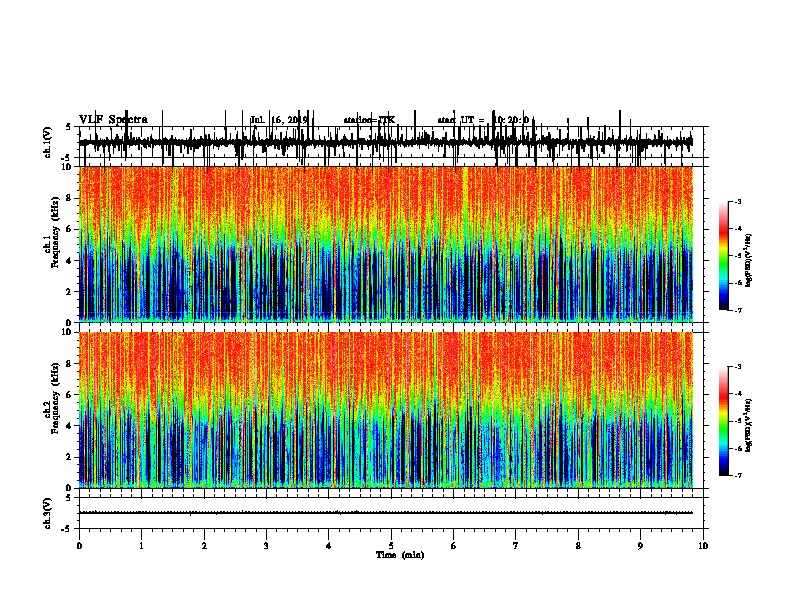Click the "3" tick on the time axis
Viewport: 792px width, 612px height.
coord(266,546)
